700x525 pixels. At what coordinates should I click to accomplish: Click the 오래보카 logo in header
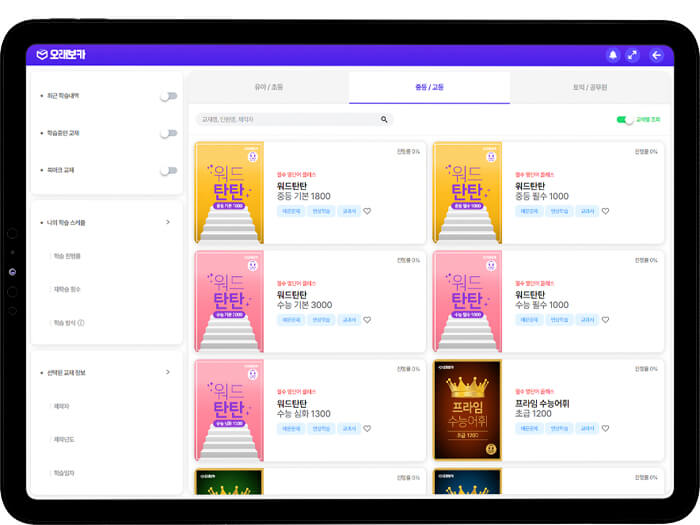pyautogui.click(x=61, y=54)
